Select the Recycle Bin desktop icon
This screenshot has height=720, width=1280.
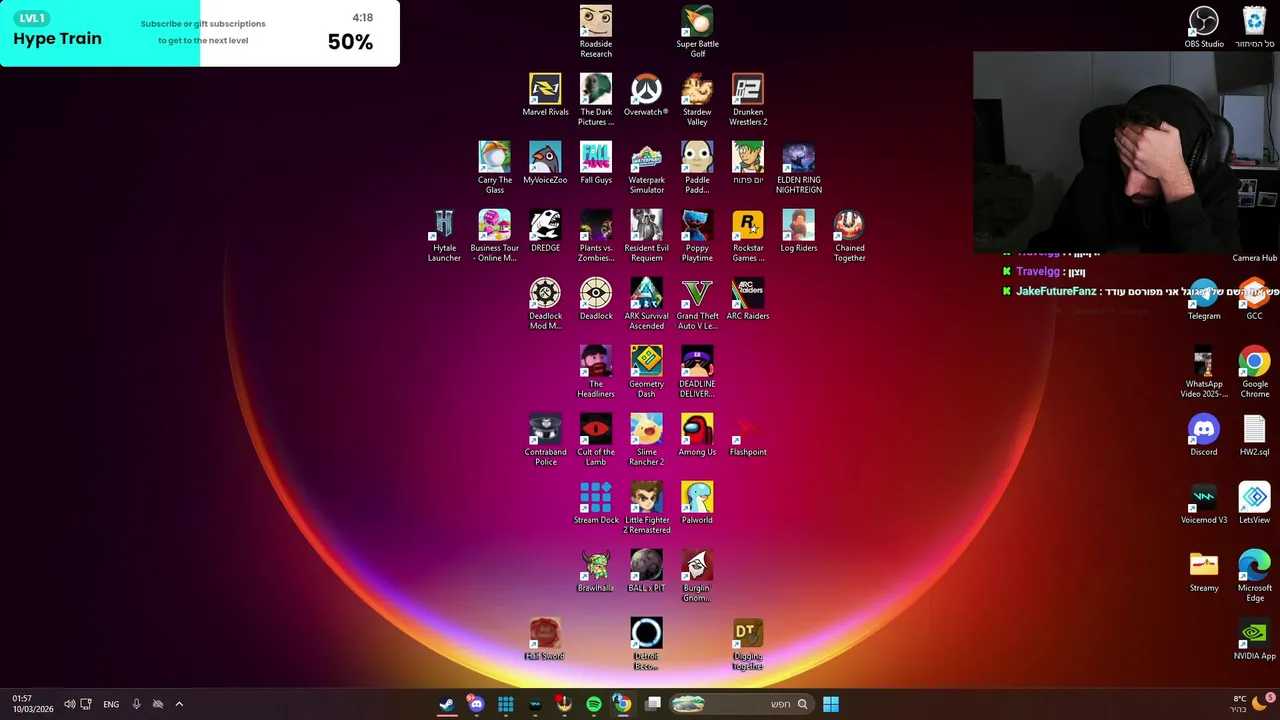pyautogui.click(x=1254, y=26)
